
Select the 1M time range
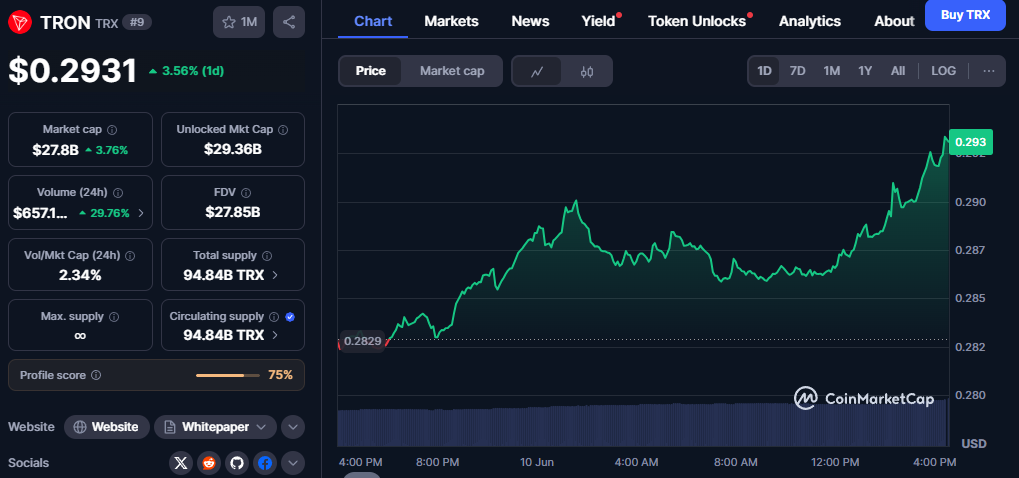tap(832, 71)
